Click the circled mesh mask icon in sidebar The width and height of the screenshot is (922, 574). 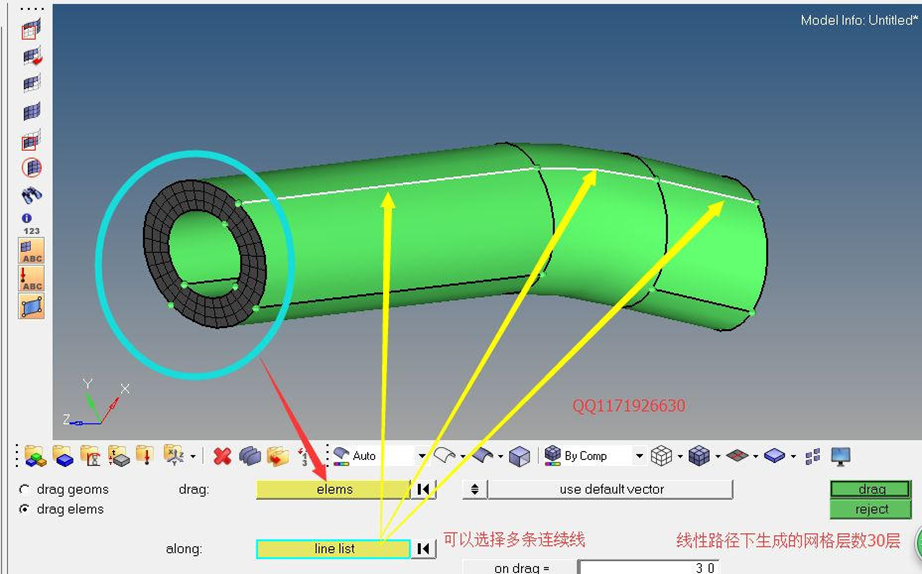[32, 168]
